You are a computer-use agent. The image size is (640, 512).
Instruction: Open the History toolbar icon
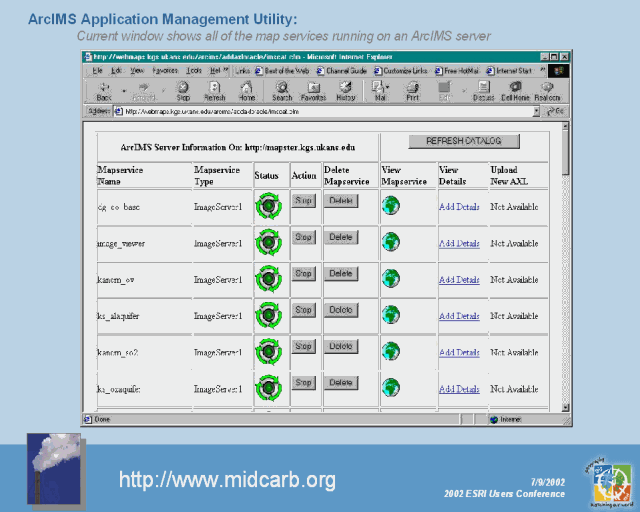pyautogui.click(x=346, y=91)
